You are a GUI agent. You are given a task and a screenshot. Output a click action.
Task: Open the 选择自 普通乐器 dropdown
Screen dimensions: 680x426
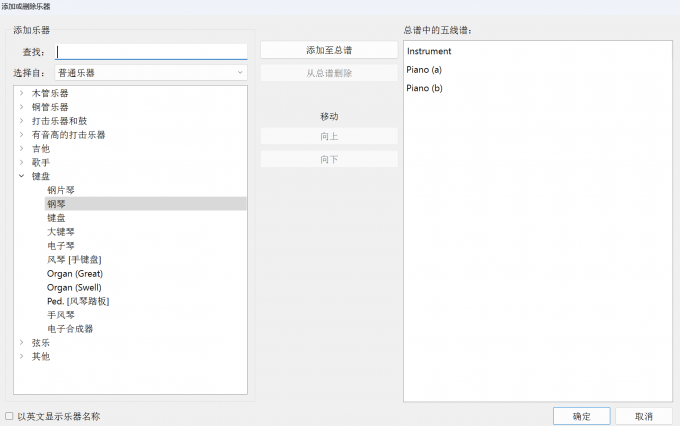click(151, 72)
